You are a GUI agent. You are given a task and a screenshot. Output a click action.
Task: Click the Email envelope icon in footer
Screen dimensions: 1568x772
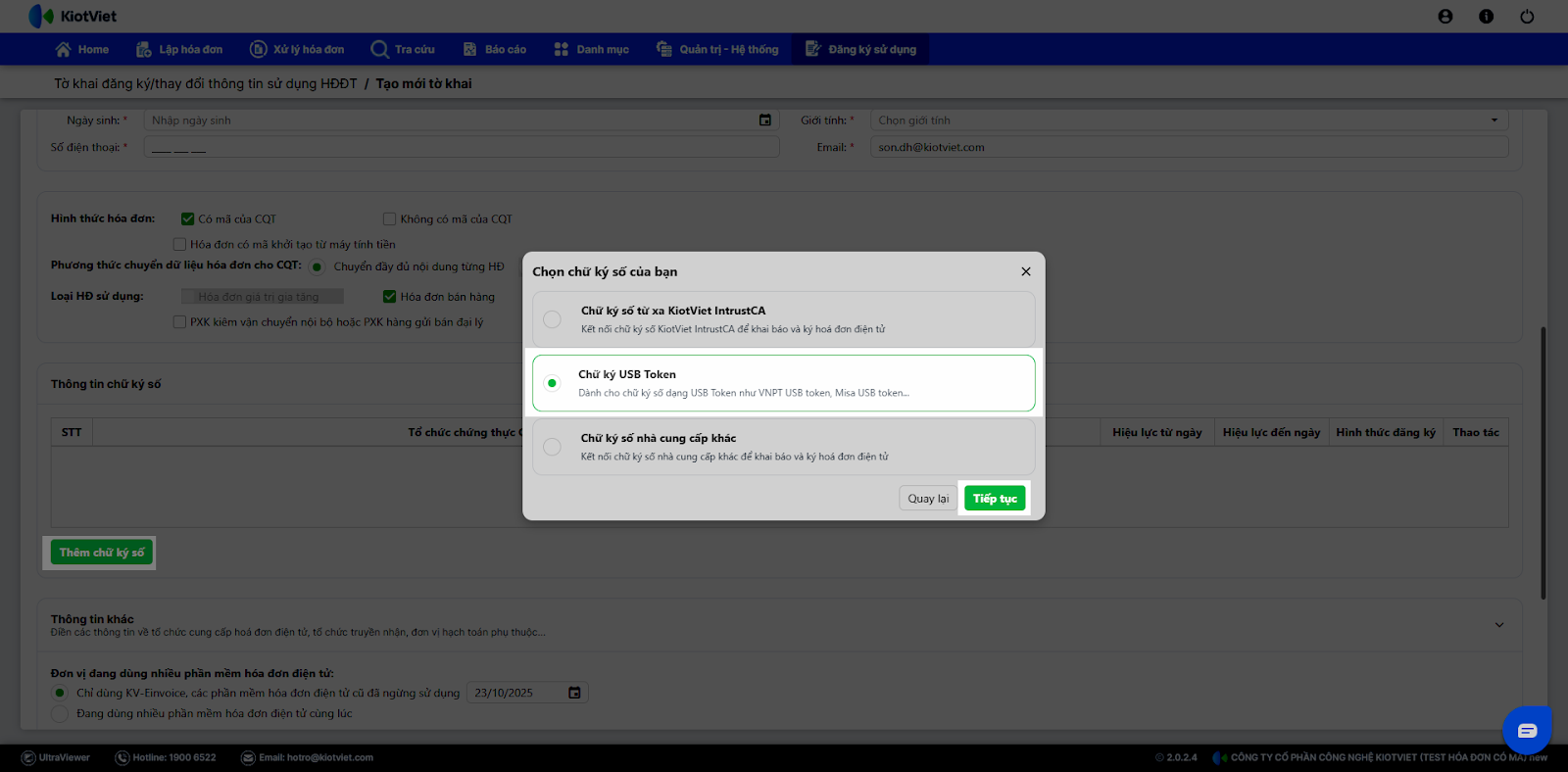coord(248,757)
